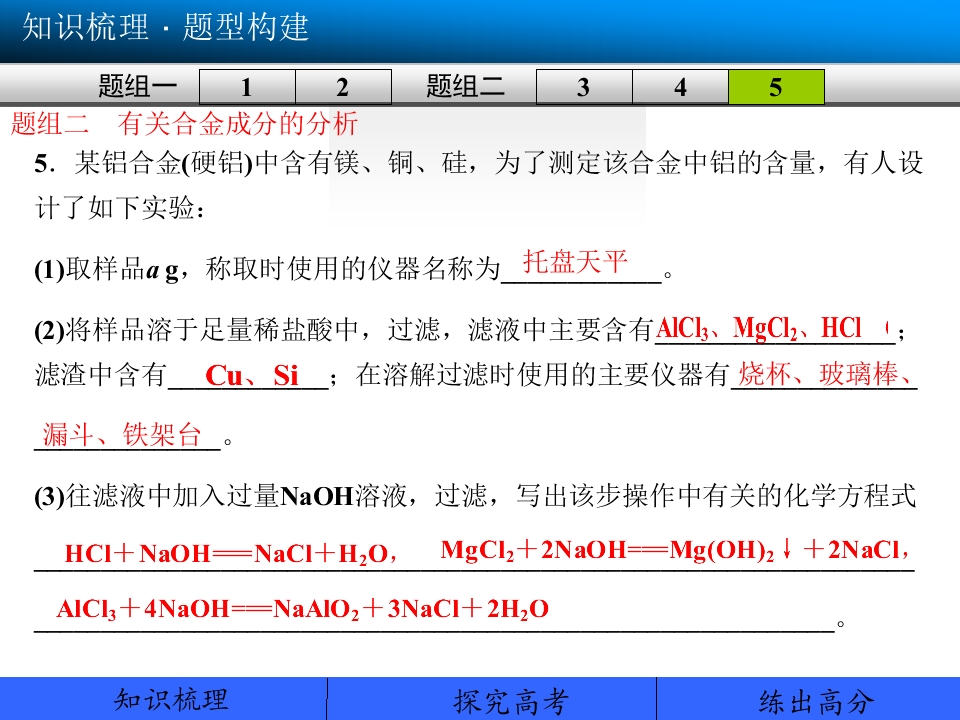Open question 2 in the navigation bar

(x=343, y=87)
